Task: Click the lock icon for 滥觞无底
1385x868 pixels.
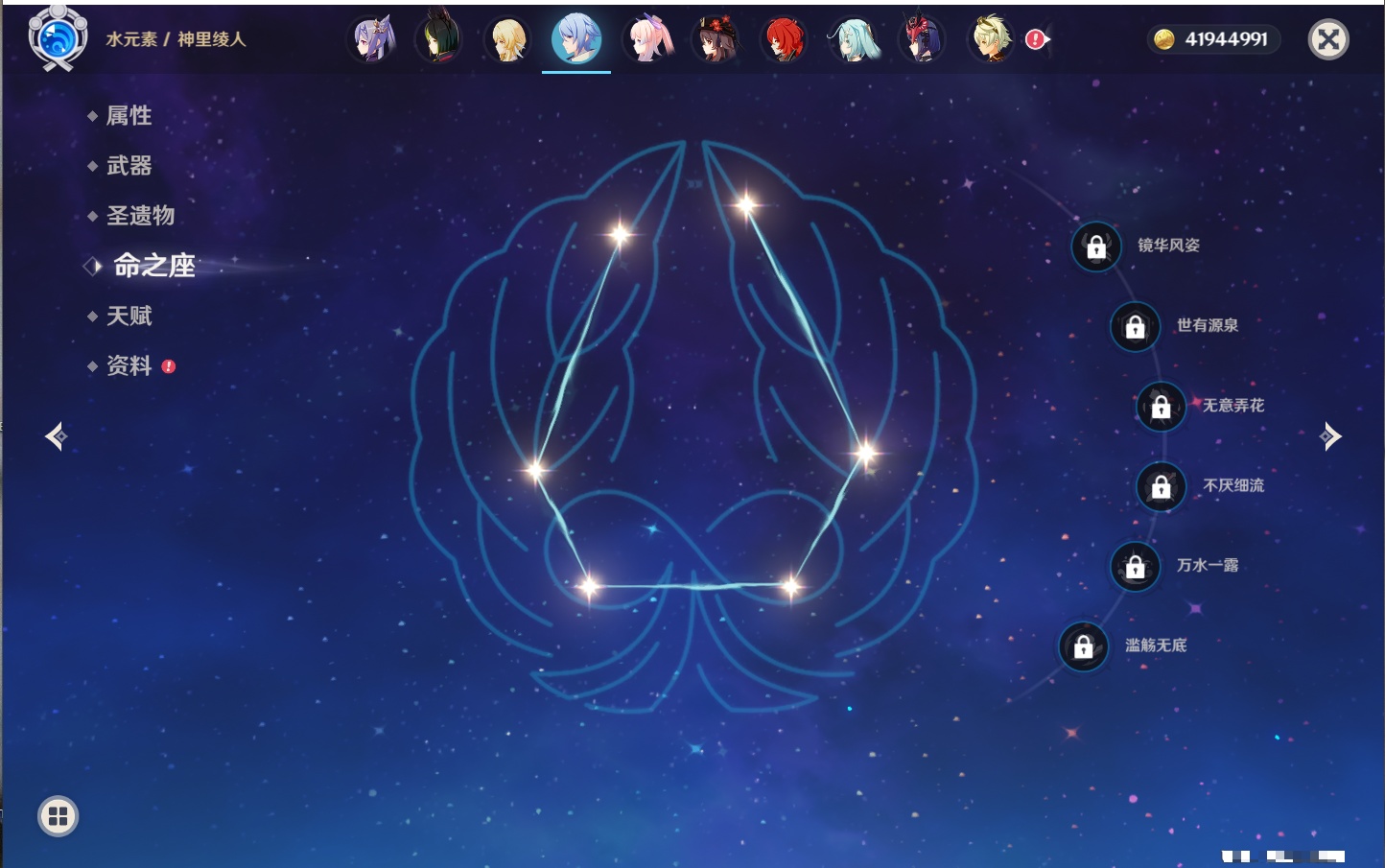Action: (1083, 647)
